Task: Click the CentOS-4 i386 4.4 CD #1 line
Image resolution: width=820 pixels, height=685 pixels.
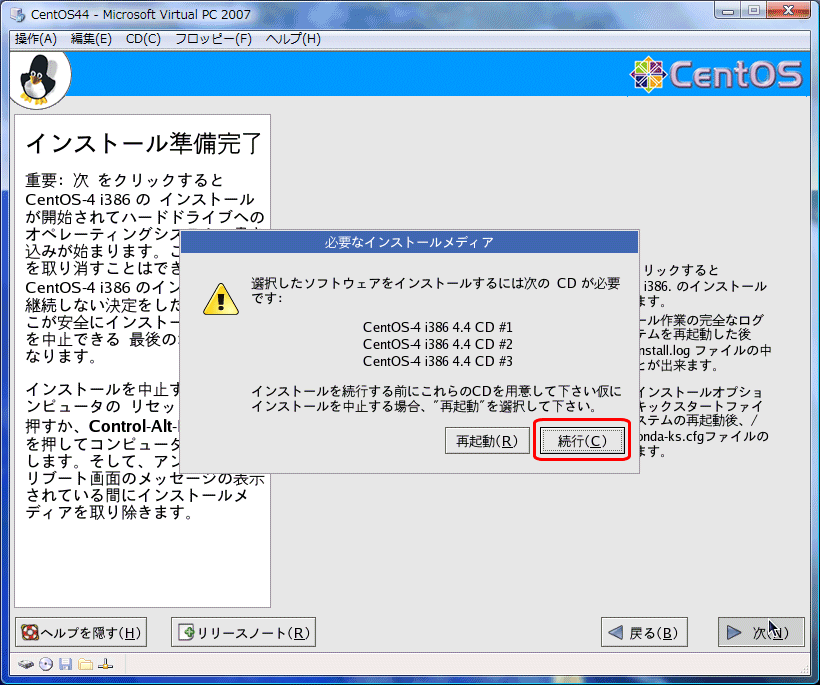Action: 438,327
